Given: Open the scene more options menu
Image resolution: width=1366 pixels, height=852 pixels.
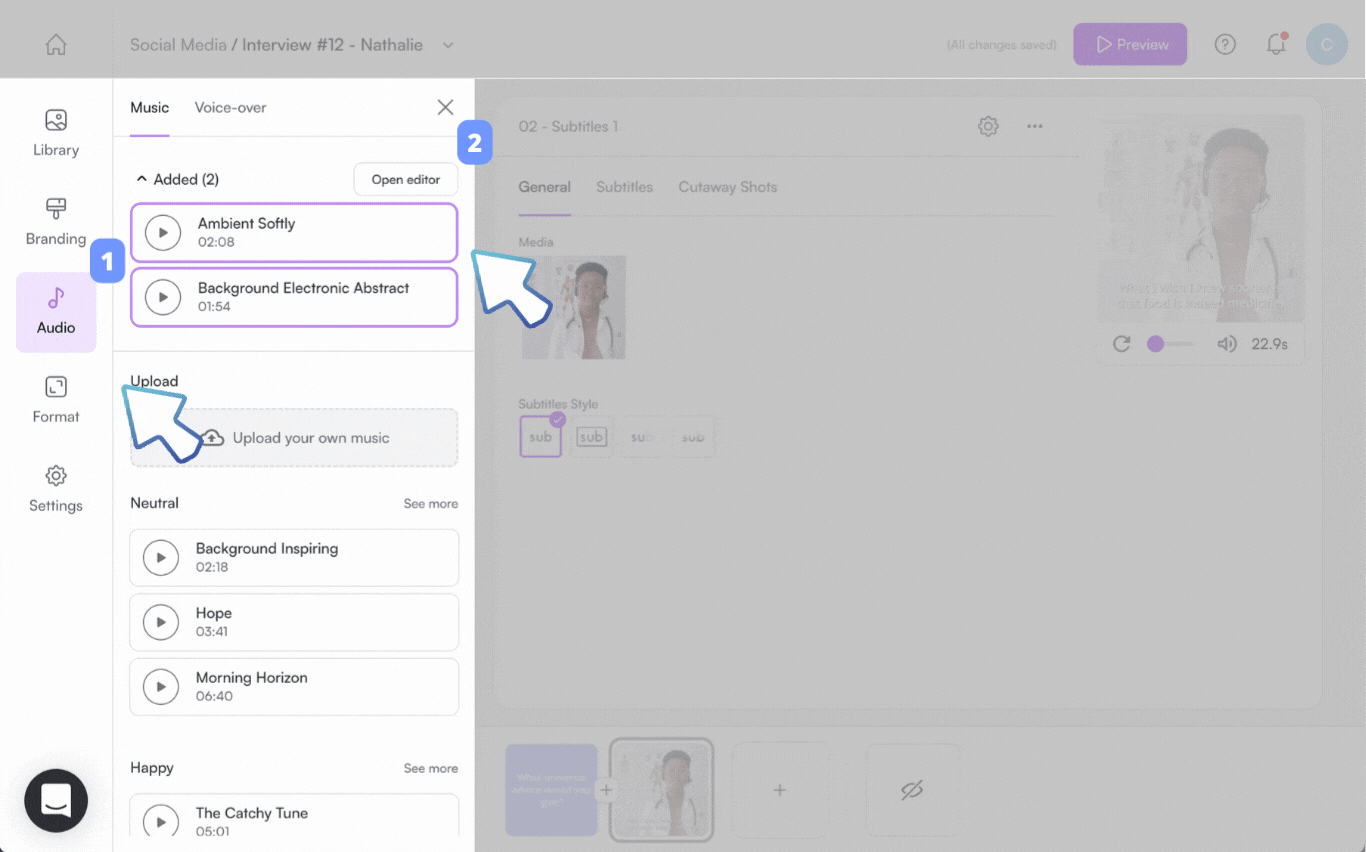Looking at the screenshot, I should click(1035, 126).
